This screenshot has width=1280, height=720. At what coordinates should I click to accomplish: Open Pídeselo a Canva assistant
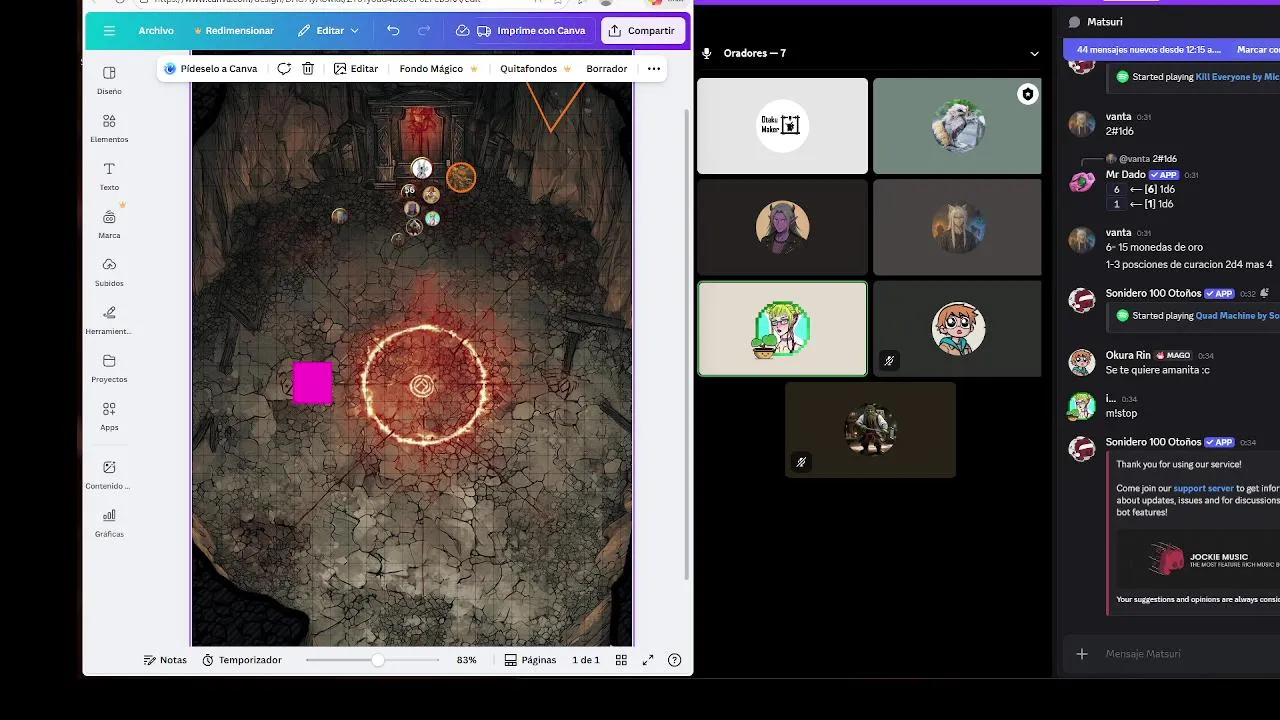[211, 69]
